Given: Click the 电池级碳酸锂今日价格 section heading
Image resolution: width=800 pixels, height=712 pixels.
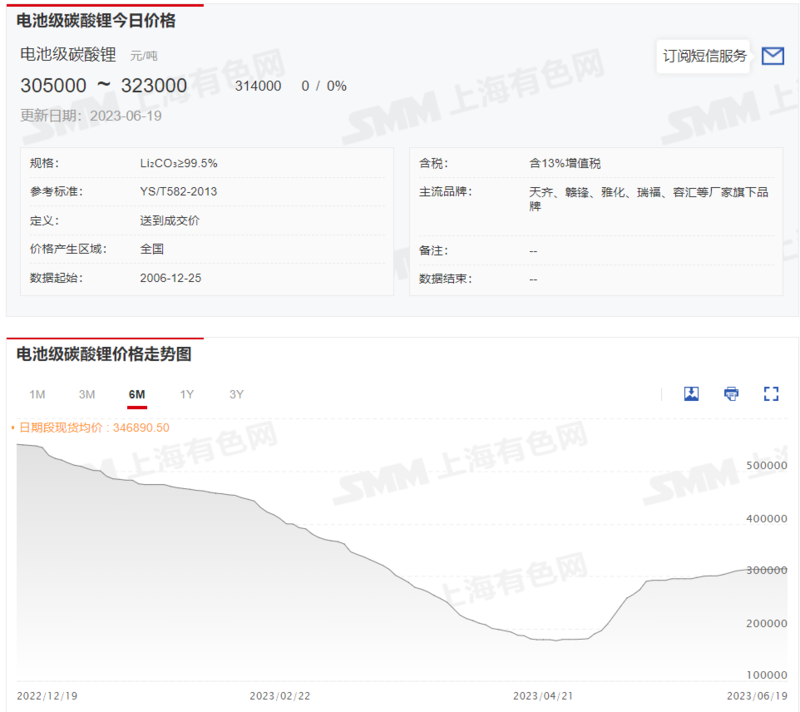Looking at the screenshot, I should point(95,19).
